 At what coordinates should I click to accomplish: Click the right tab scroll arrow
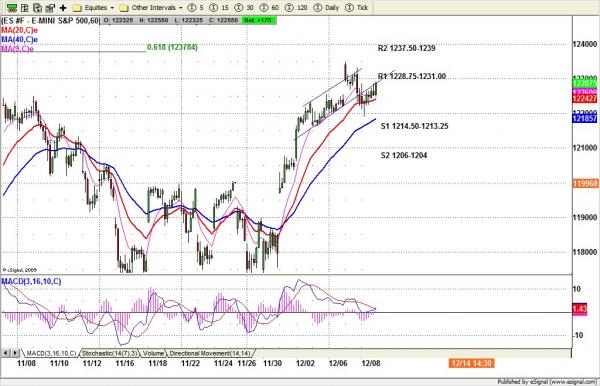pos(15,353)
